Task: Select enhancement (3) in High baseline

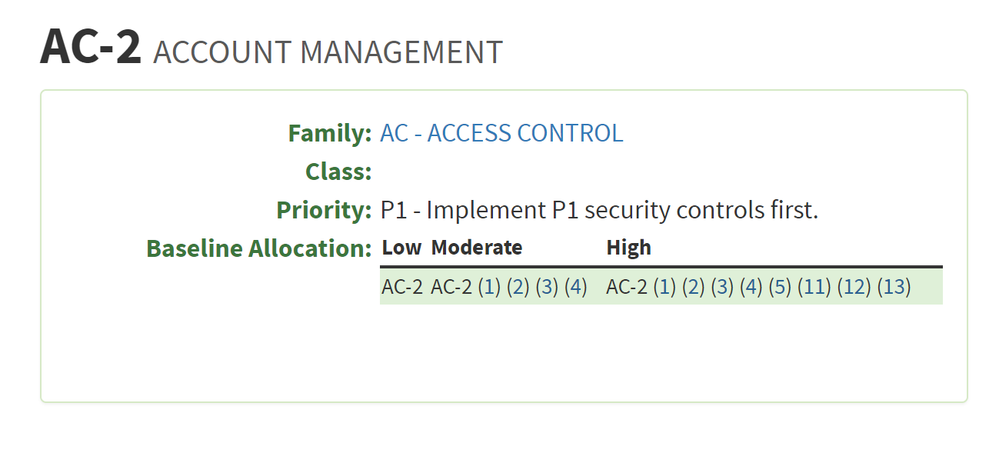Action: click(722, 288)
